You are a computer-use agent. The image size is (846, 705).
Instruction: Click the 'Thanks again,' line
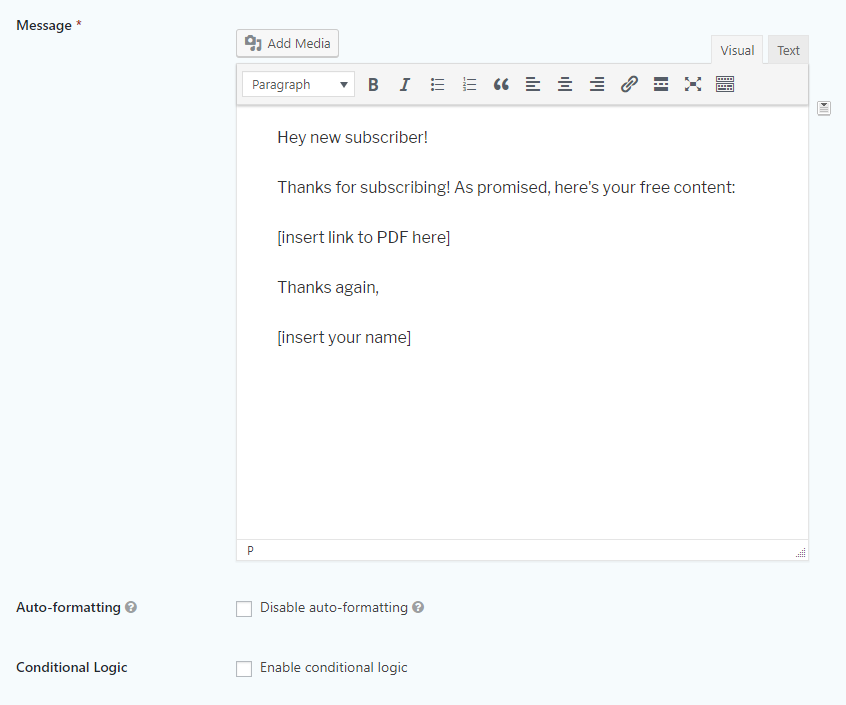point(328,288)
